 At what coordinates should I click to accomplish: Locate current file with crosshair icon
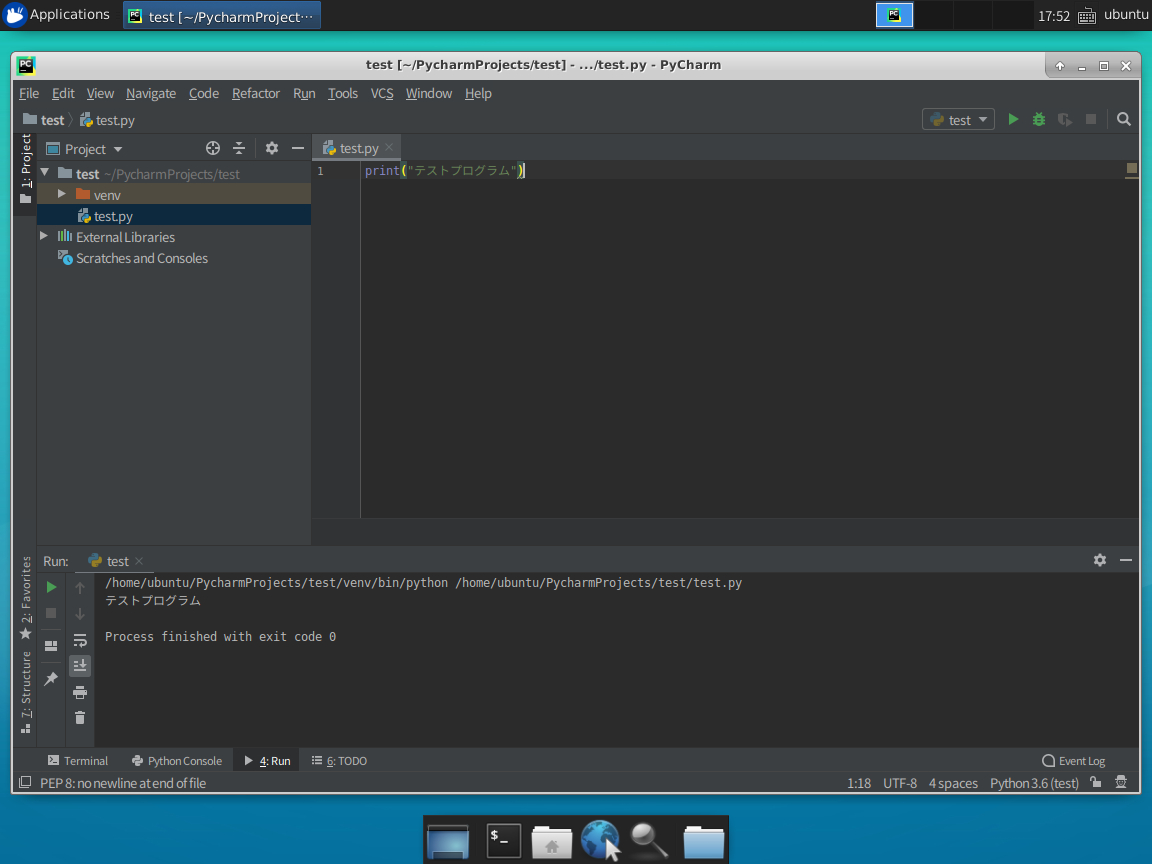click(x=213, y=148)
